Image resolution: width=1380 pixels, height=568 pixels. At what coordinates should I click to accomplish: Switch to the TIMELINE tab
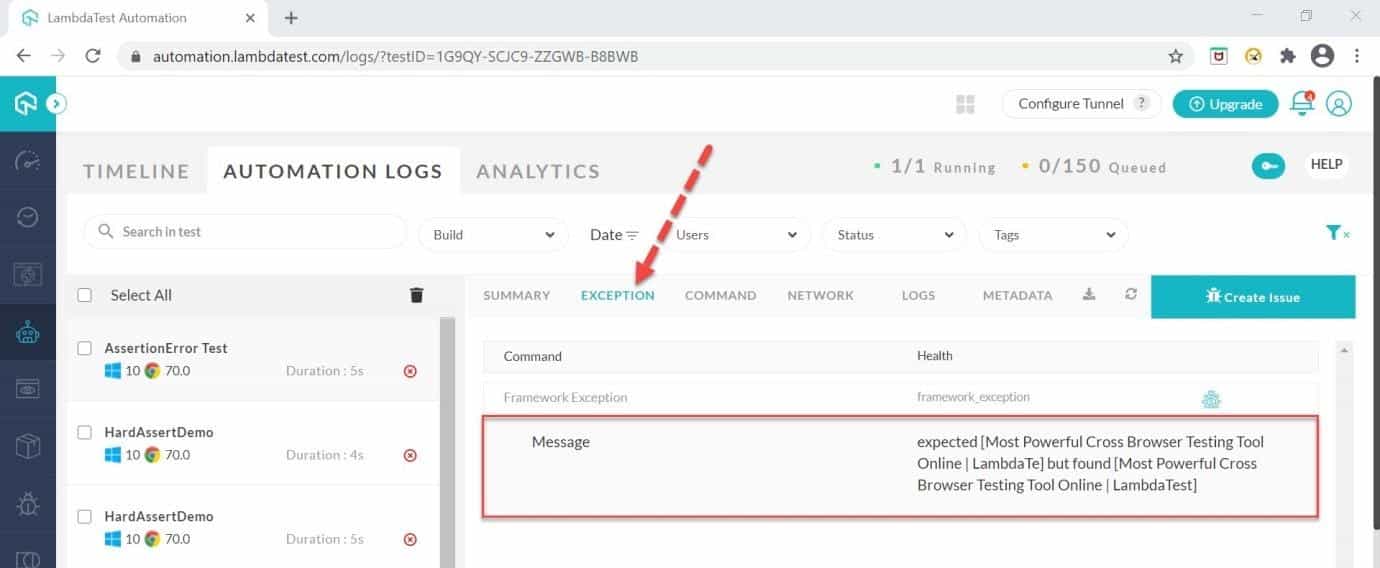click(136, 171)
